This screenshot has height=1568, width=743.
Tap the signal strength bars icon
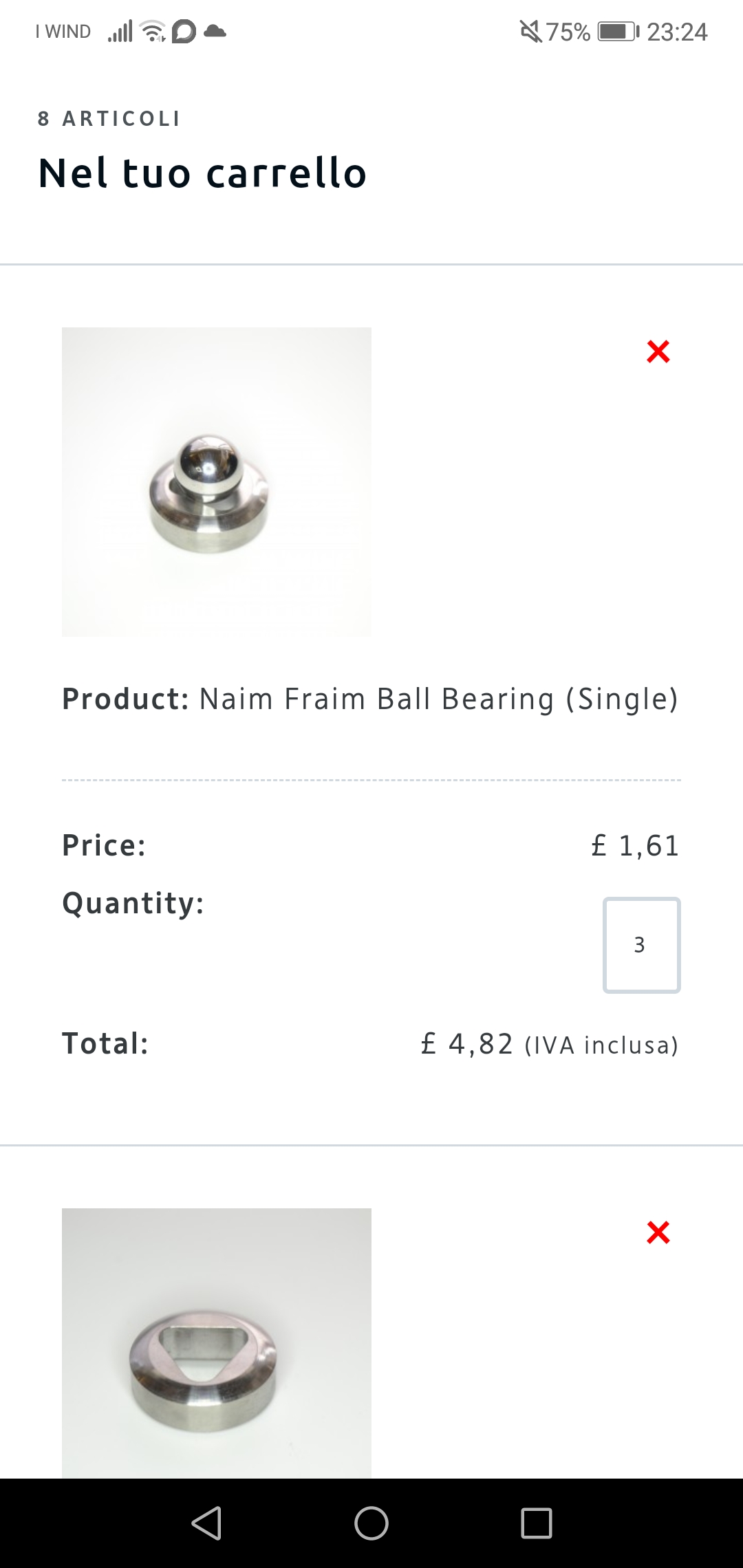120,31
